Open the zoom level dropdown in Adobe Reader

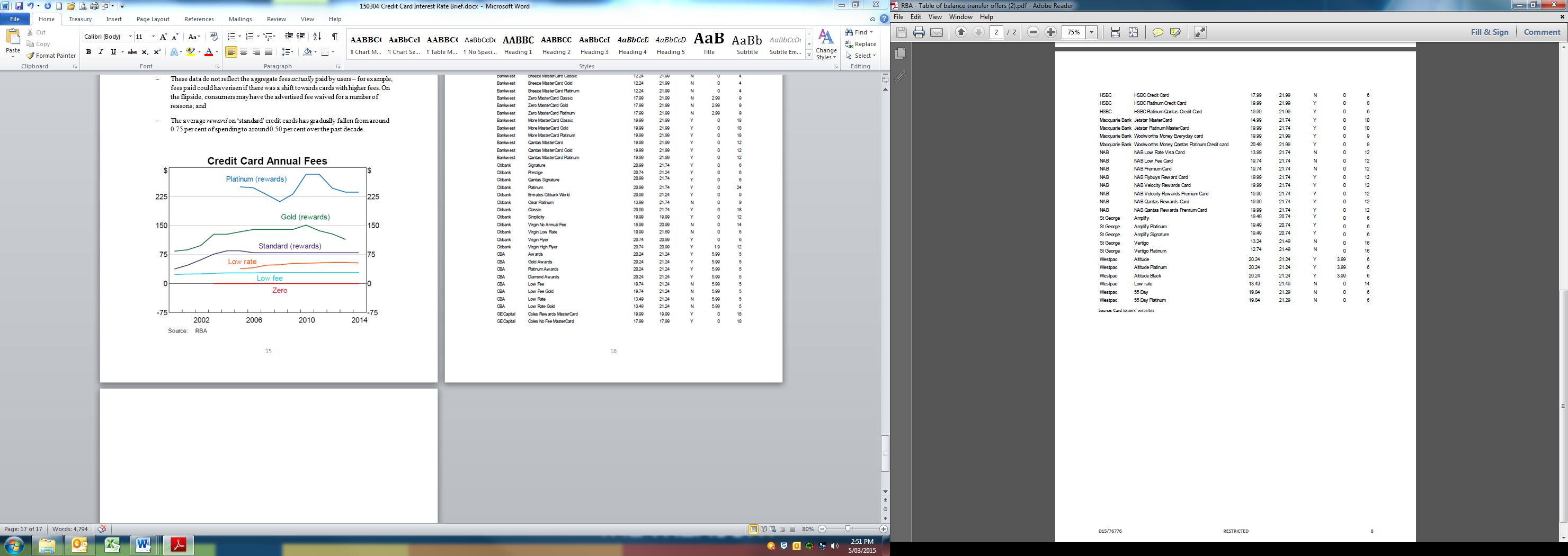point(1091,32)
